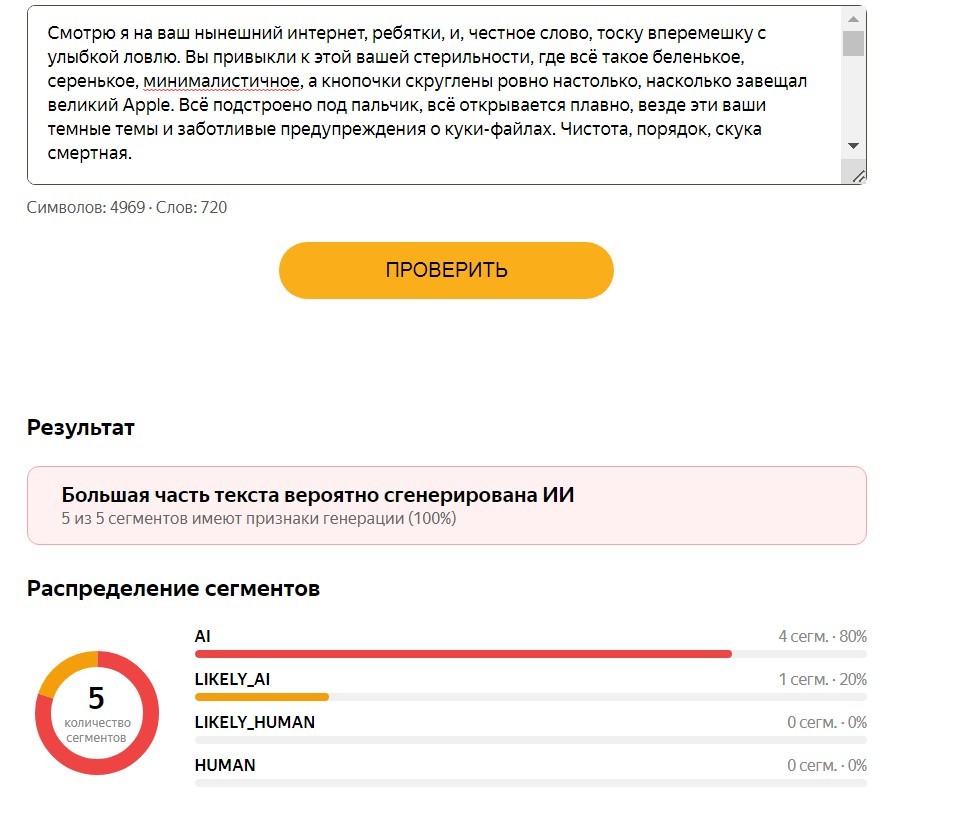Click the red AI progress bar
This screenshot has height=817, width=959.
(x=463, y=654)
